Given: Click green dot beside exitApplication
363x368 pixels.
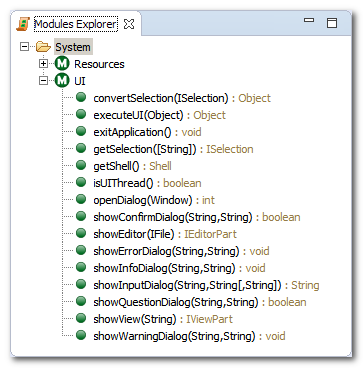Looking at the screenshot, I should 81,131.
